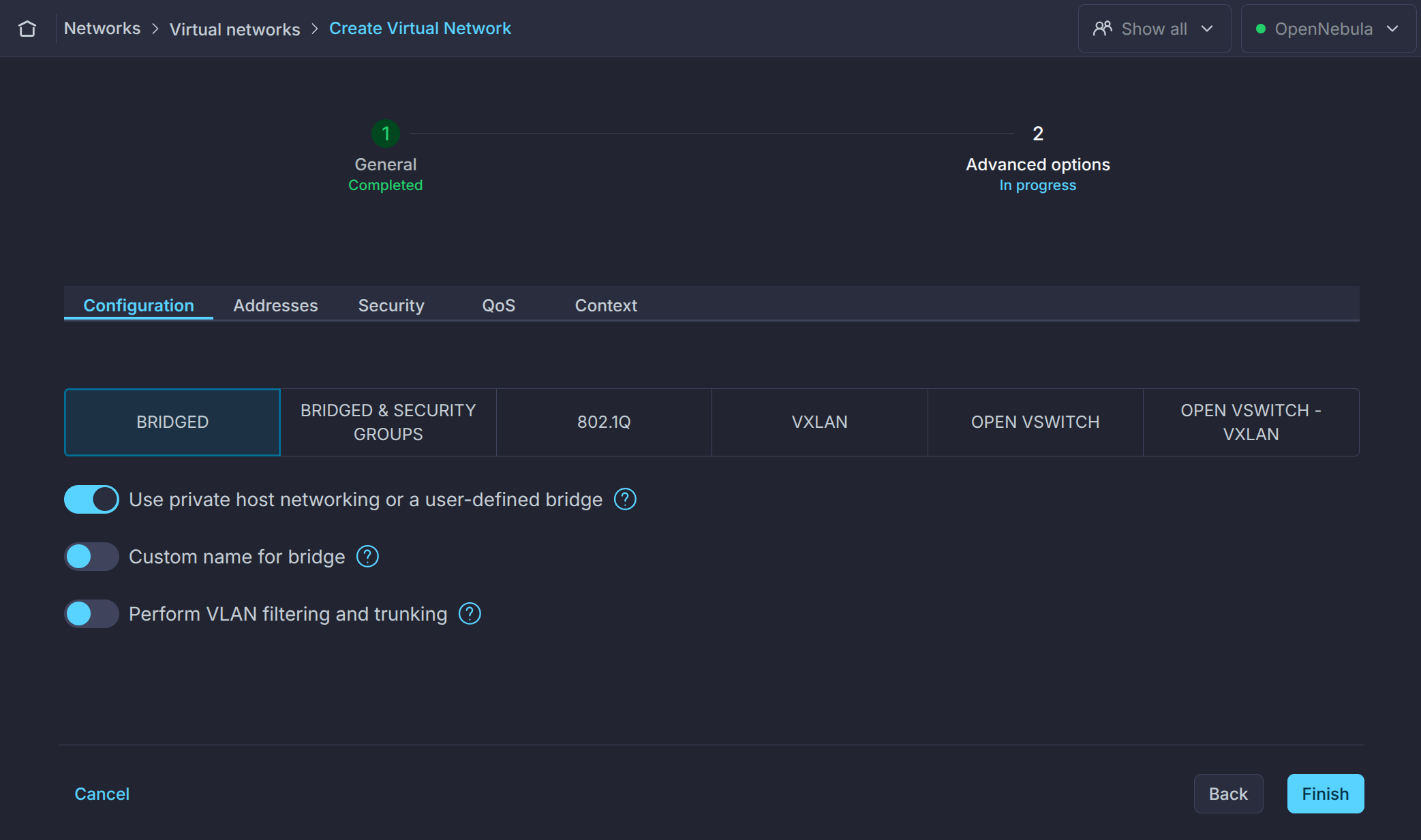Click the green OpenNebula zone status dot

(1260, 29)
